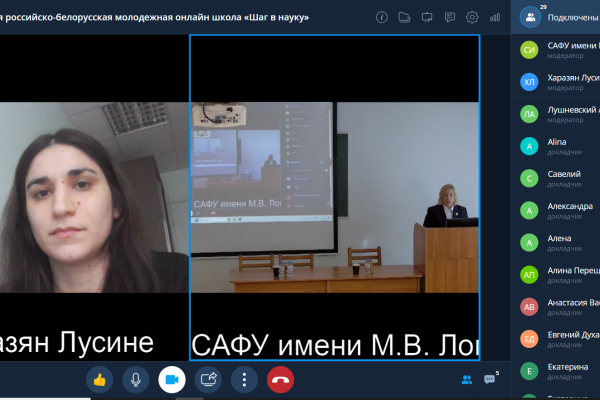
Task: Open the meeting info icon
Action: tap(382, 17)
